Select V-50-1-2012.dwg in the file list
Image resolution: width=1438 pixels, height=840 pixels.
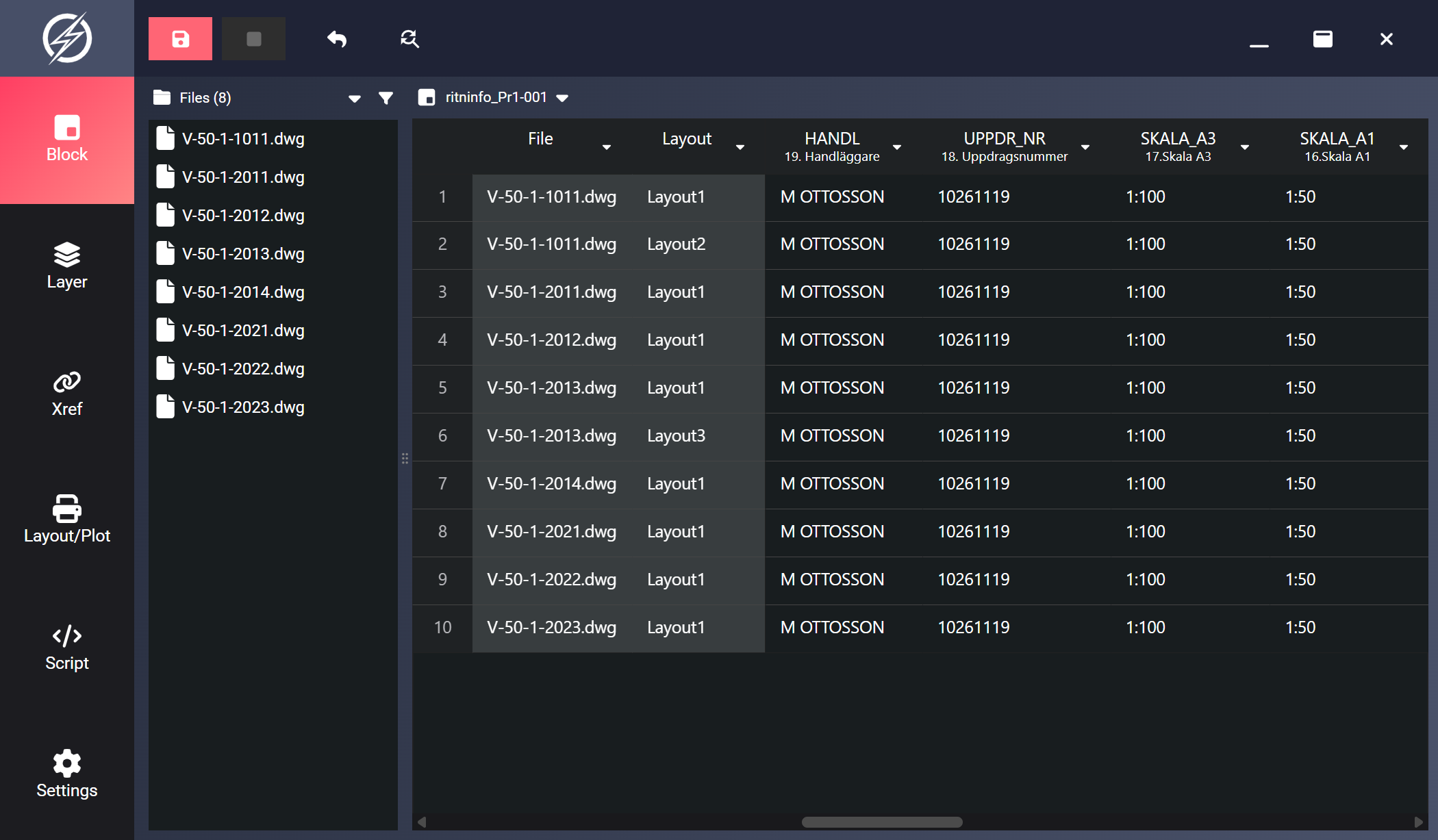pos(273,215)
